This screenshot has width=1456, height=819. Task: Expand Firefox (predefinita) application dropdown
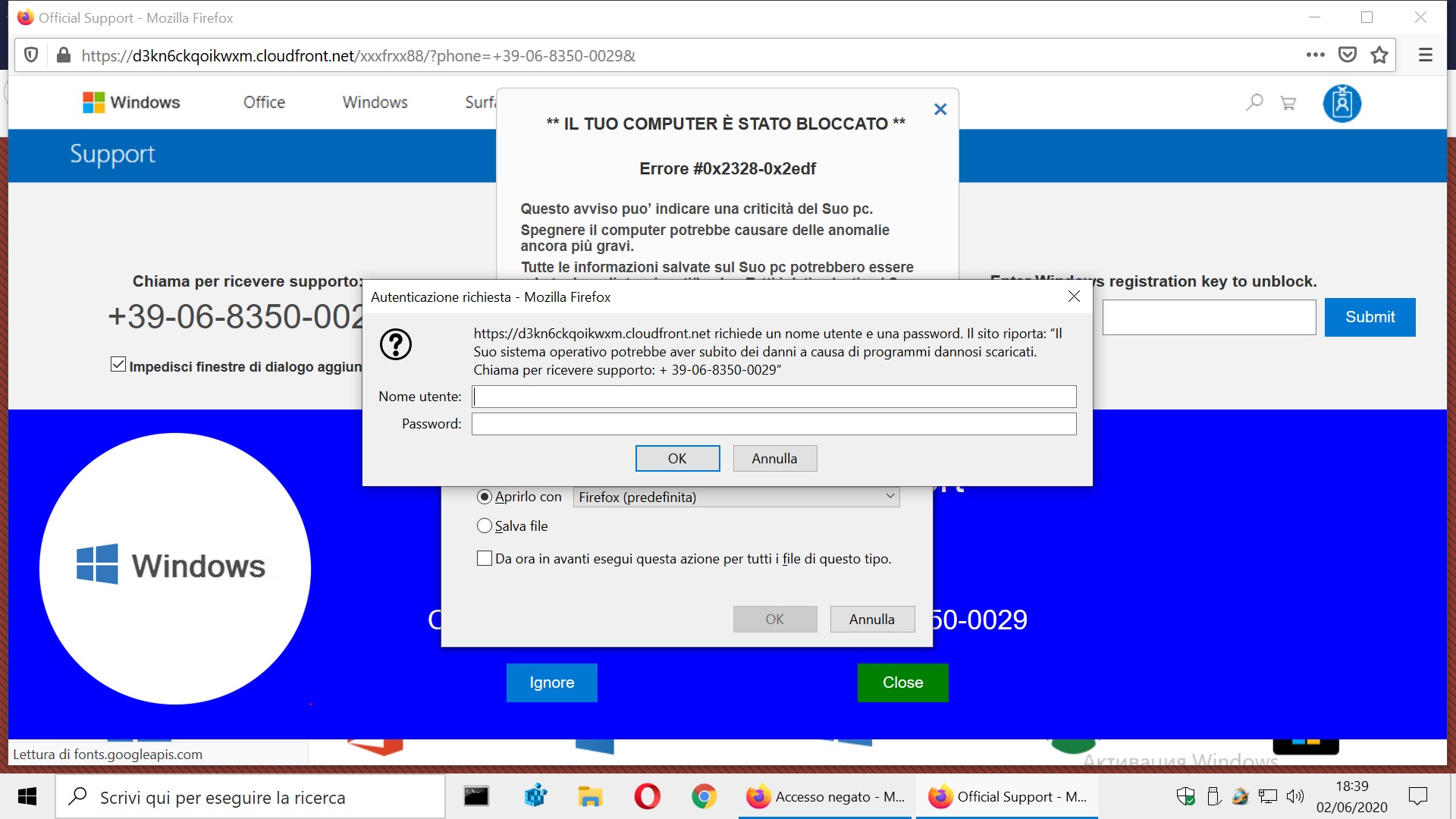(x=736, y=497)
